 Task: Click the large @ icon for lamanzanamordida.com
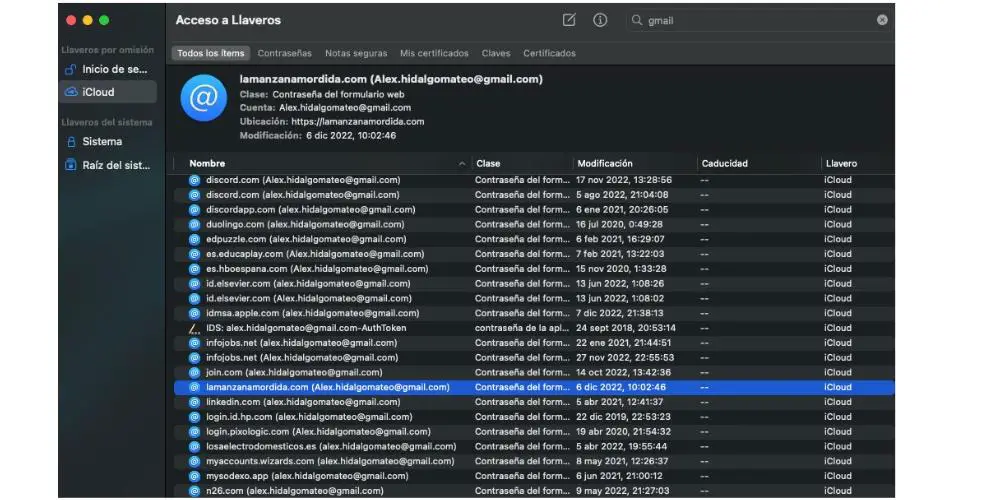pos(203,98)
